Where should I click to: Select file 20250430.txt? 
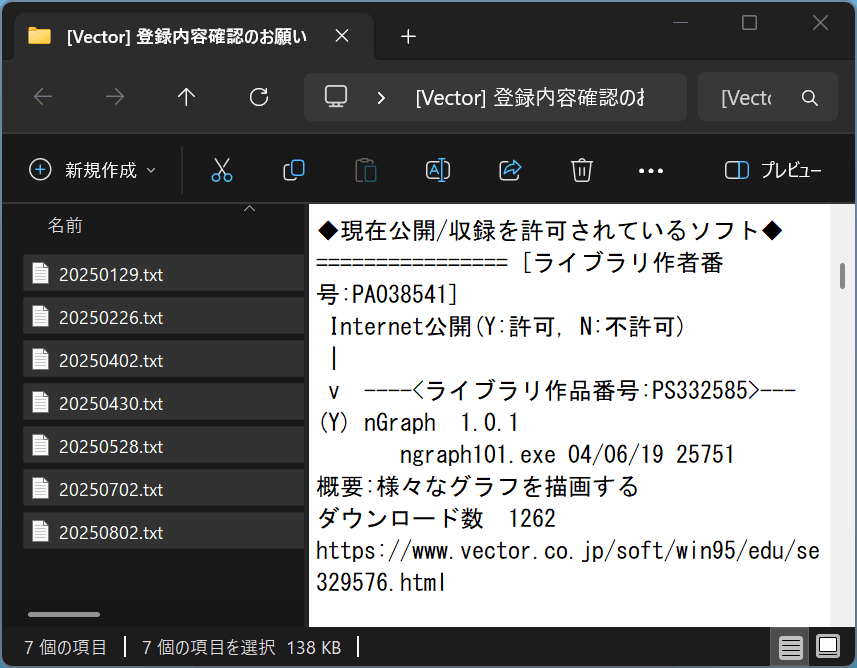163,403
